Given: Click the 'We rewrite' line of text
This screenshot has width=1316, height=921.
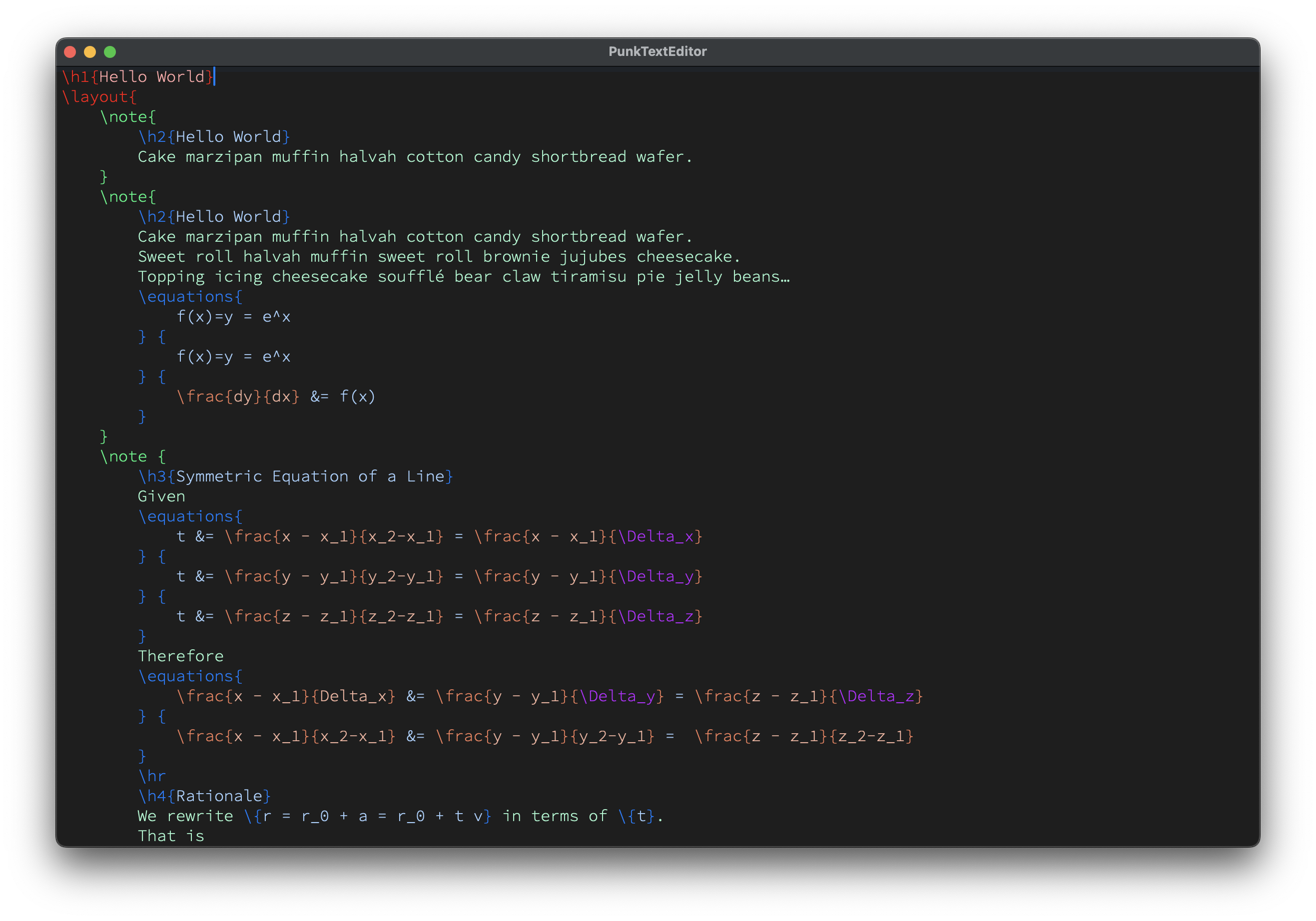Looking at the screenshot, I should point(185,816).
